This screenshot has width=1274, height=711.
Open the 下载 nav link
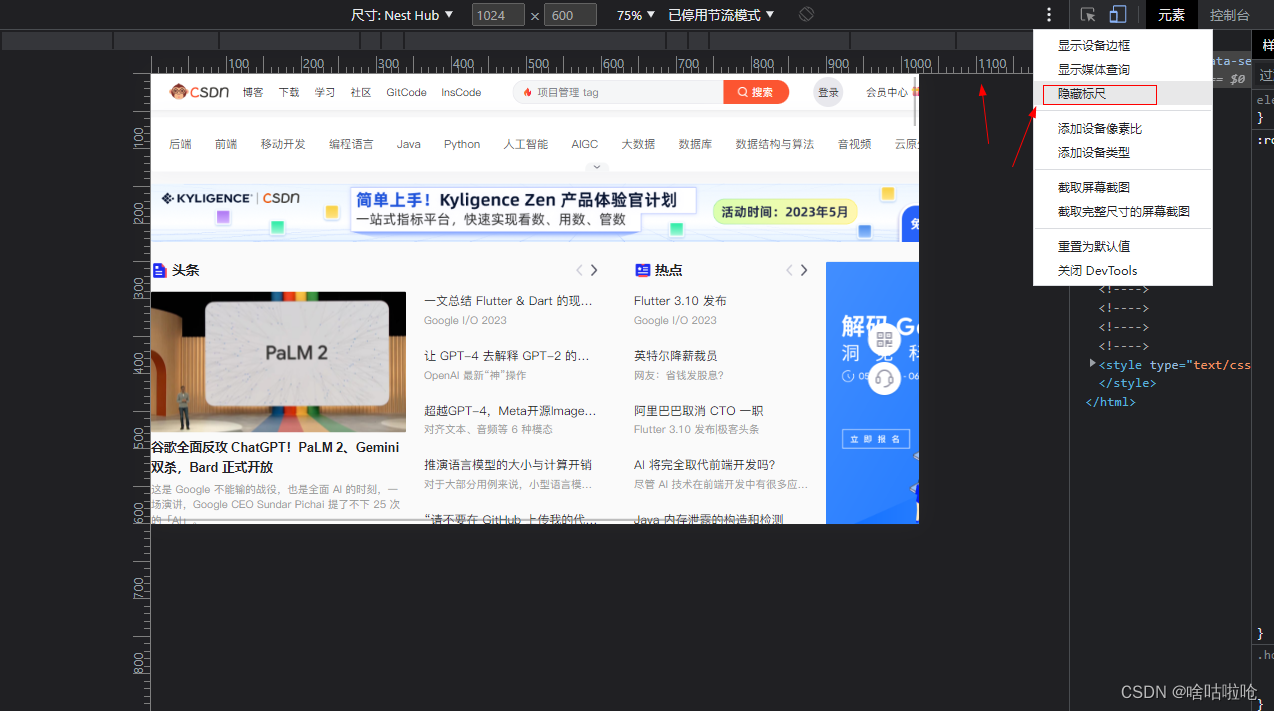[289, 92]
